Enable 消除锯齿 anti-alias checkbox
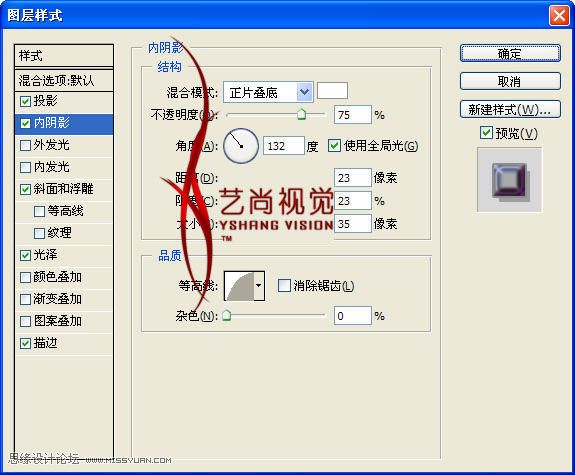 tap(284, 285)
